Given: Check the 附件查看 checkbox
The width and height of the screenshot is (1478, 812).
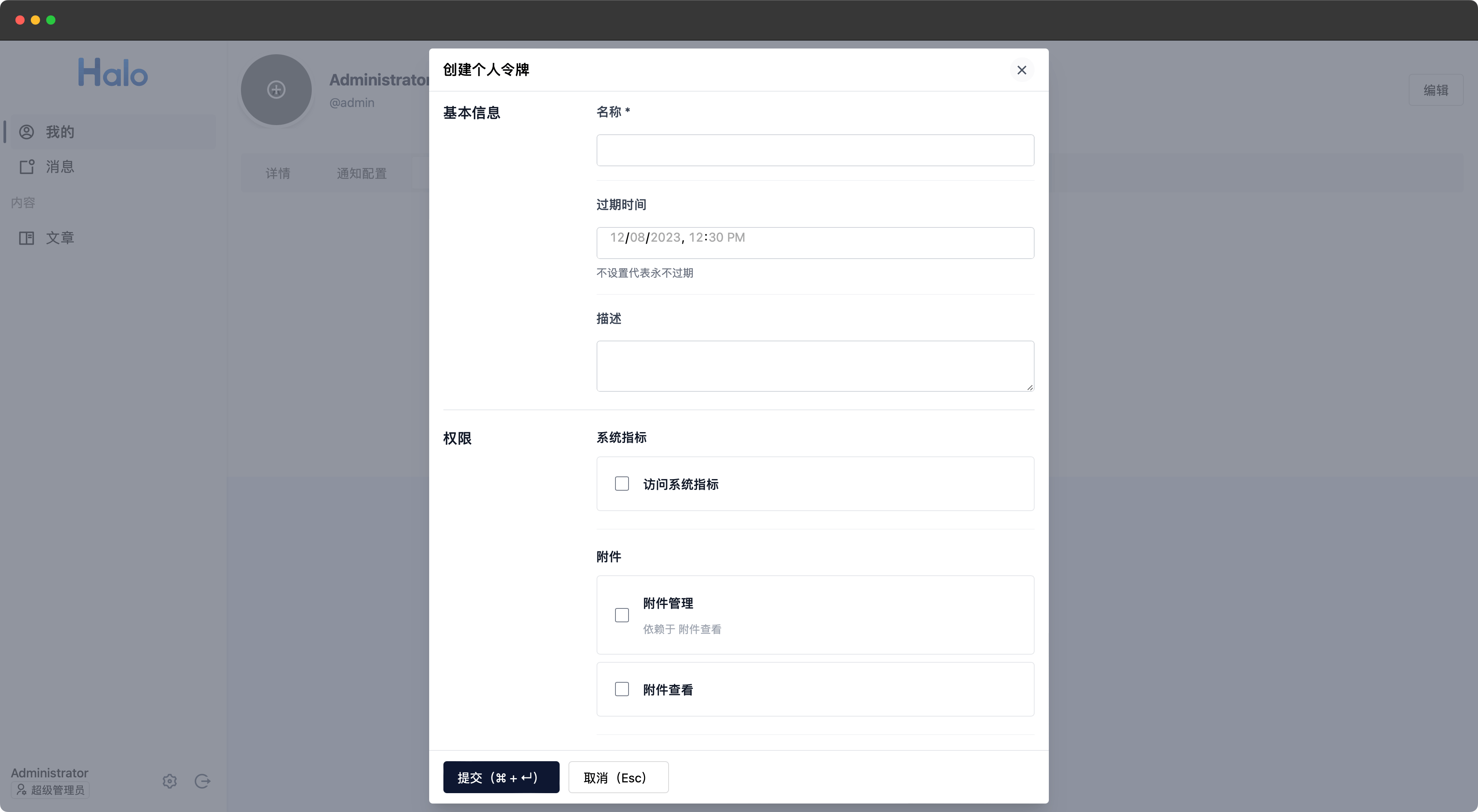Looking at the screenshot, I should click(x=622, y=689).
